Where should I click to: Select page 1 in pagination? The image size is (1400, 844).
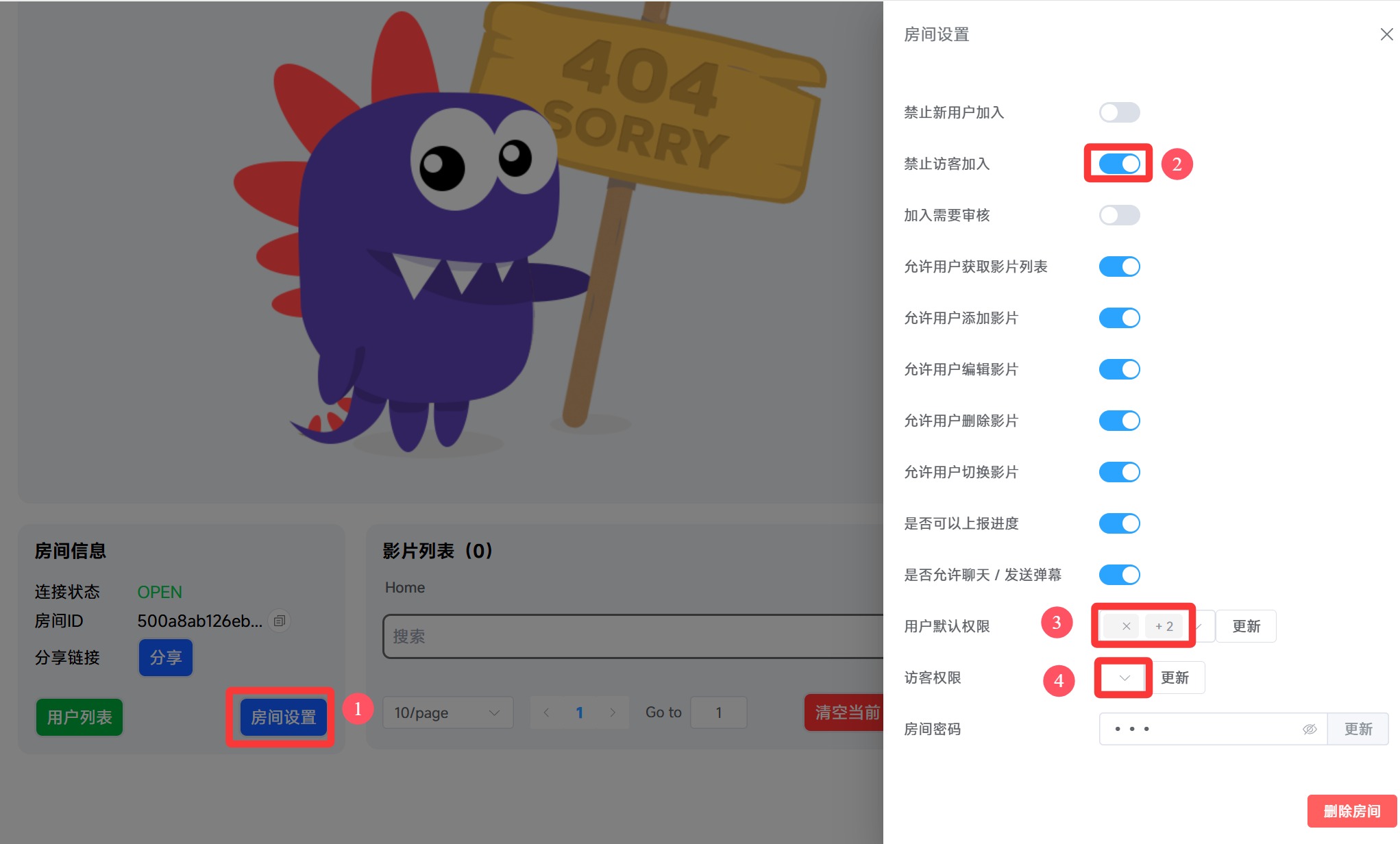579,712
